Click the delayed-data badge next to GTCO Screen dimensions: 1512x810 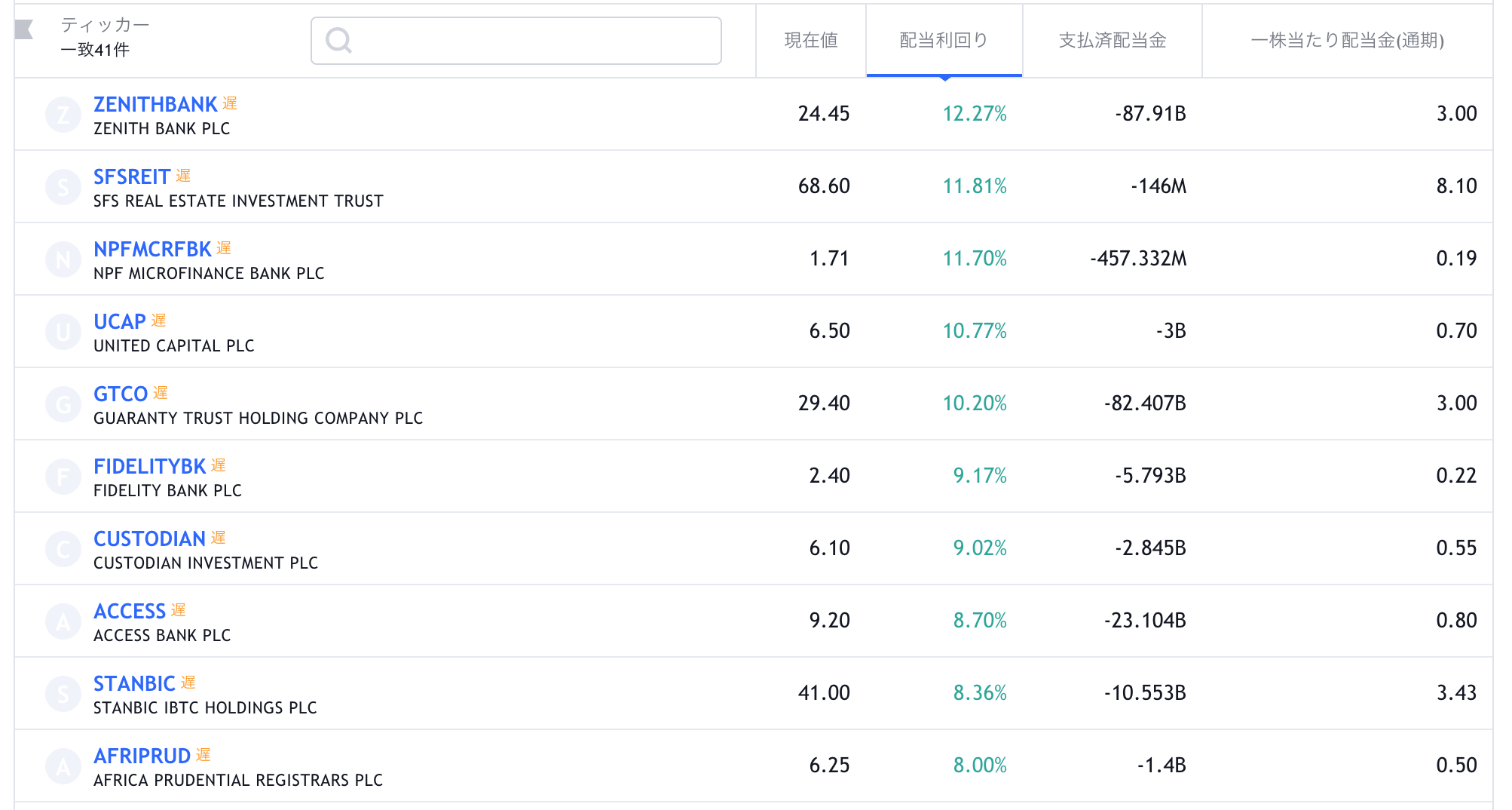click(x=161, y=393)
